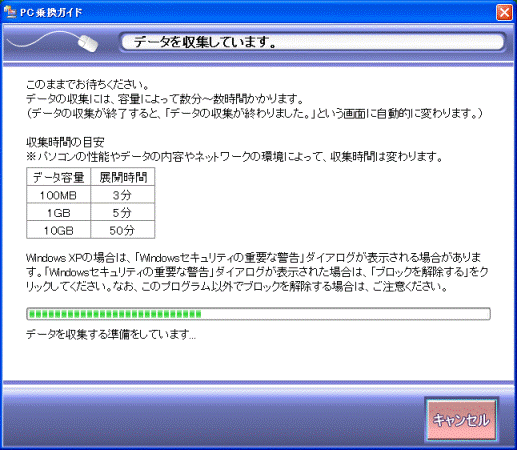517x450 pixels.
Task: Click the データを収集しています。 heading
Action: coord(205,42)
